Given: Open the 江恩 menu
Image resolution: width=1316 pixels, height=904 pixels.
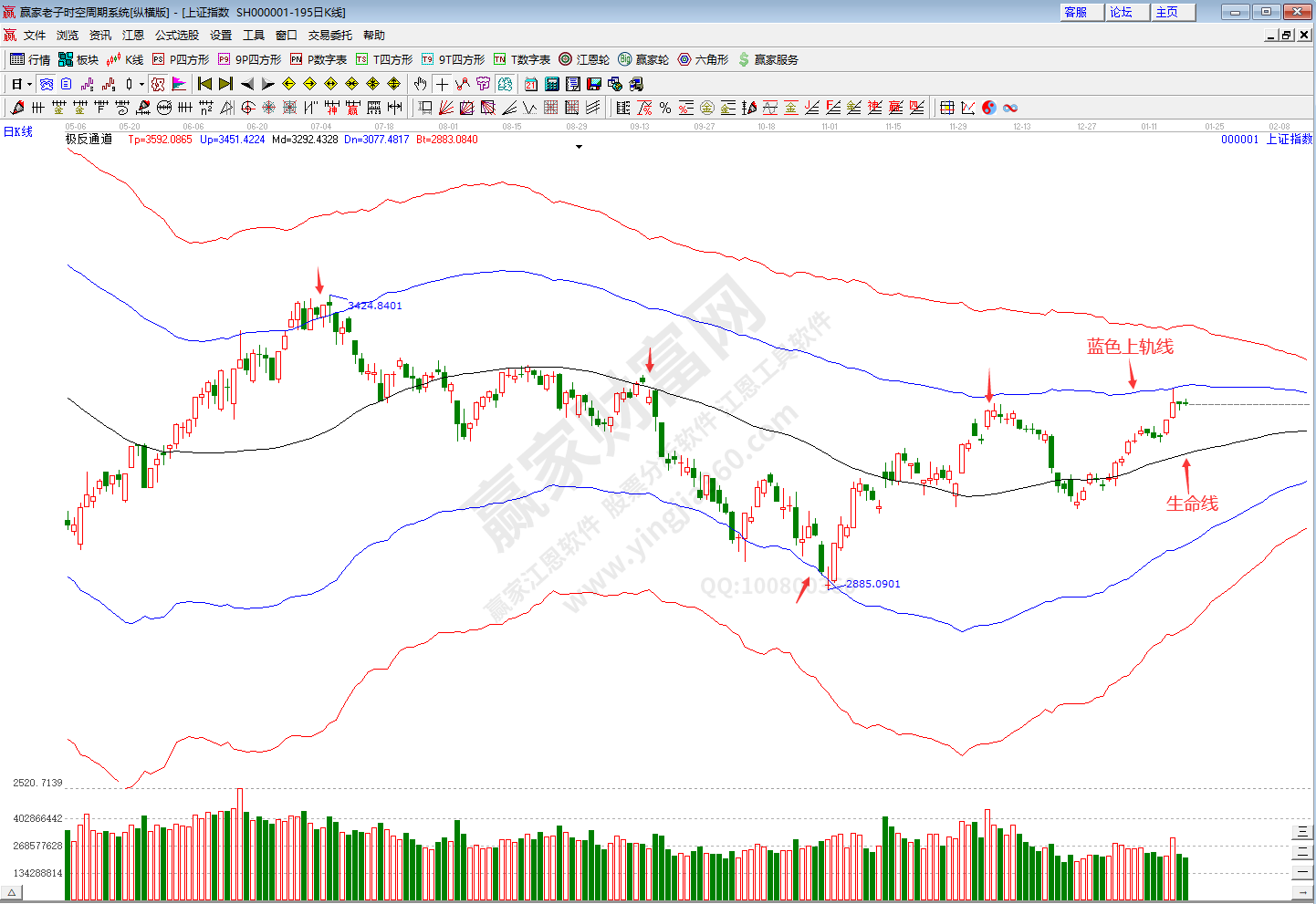Looking at the screenshot, I should tap(133, 36).
